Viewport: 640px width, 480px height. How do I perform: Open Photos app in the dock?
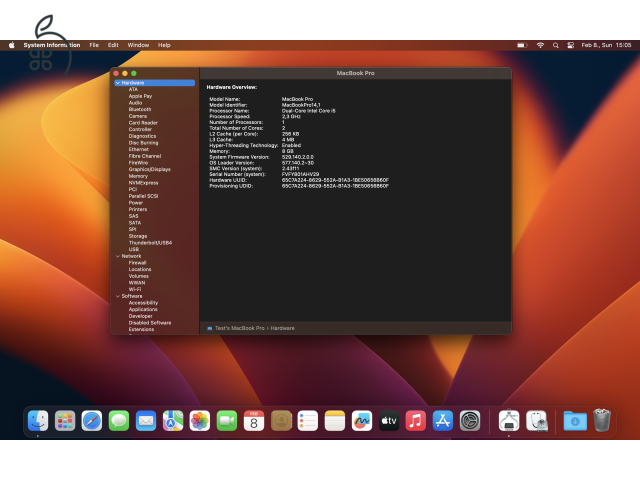(x=200, y=421)
